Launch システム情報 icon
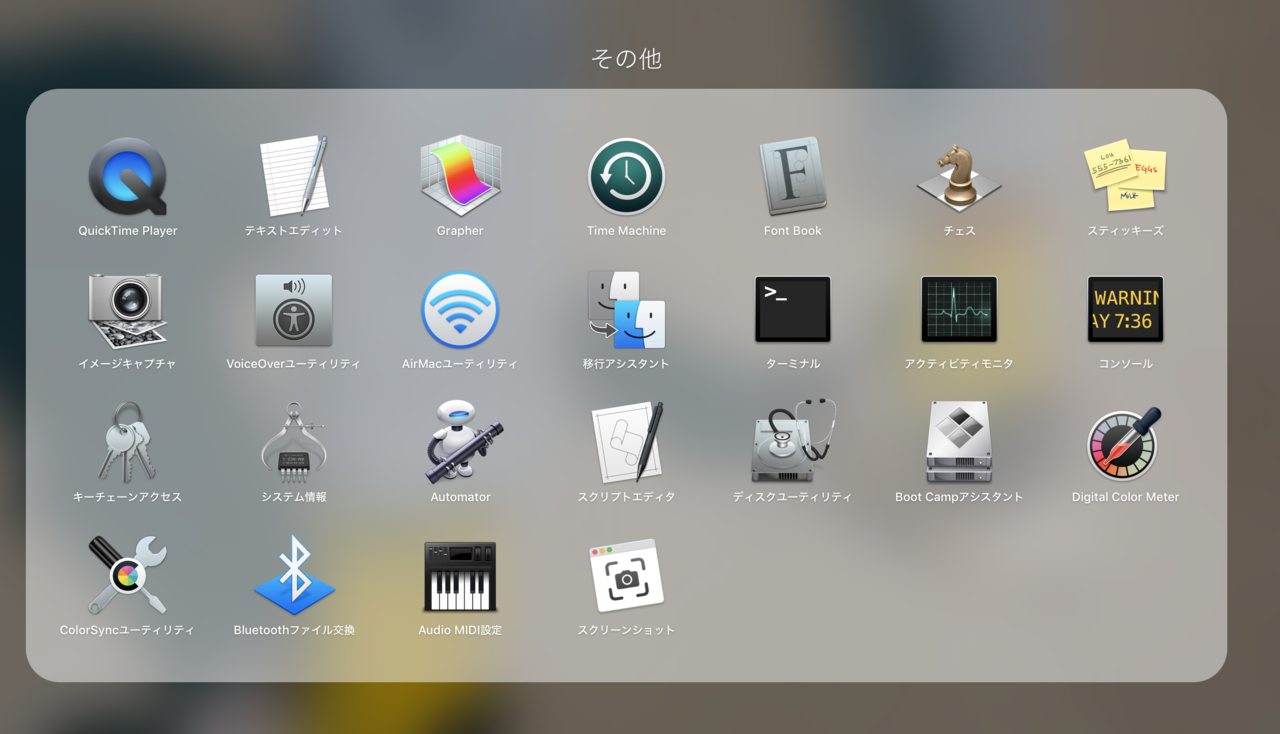This screenshot has width=1280, height=734. tap(294, 442)
